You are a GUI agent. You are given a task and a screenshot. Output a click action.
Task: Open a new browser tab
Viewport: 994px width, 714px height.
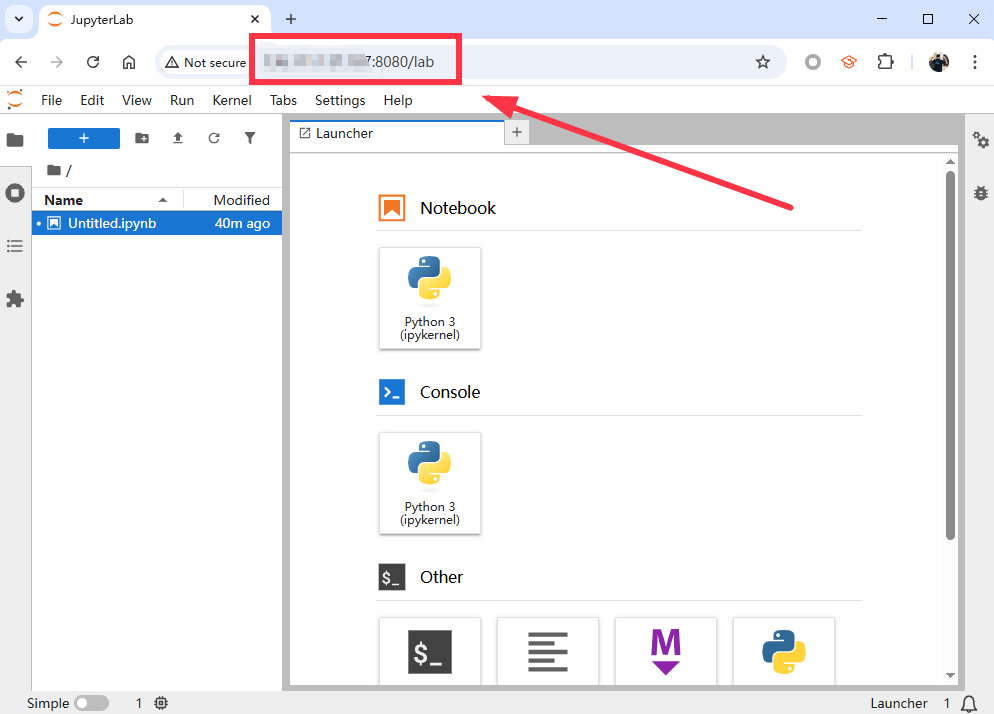point(291,19)
